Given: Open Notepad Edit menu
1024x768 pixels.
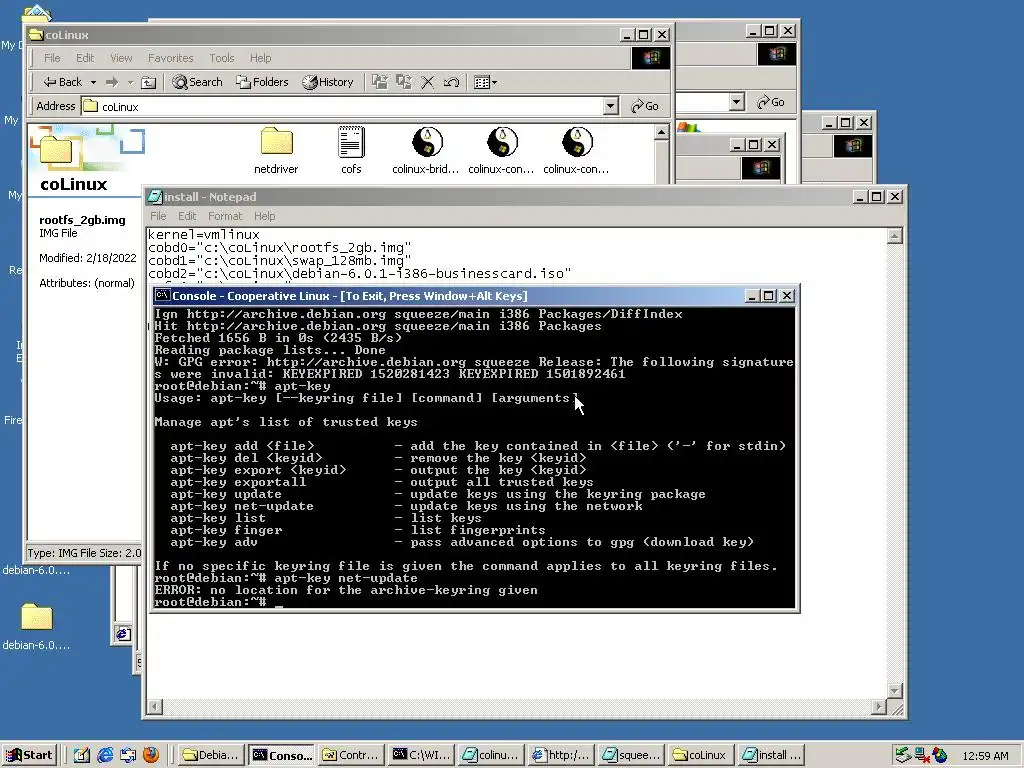Looking at the screenshot, I should click(187, 216).
